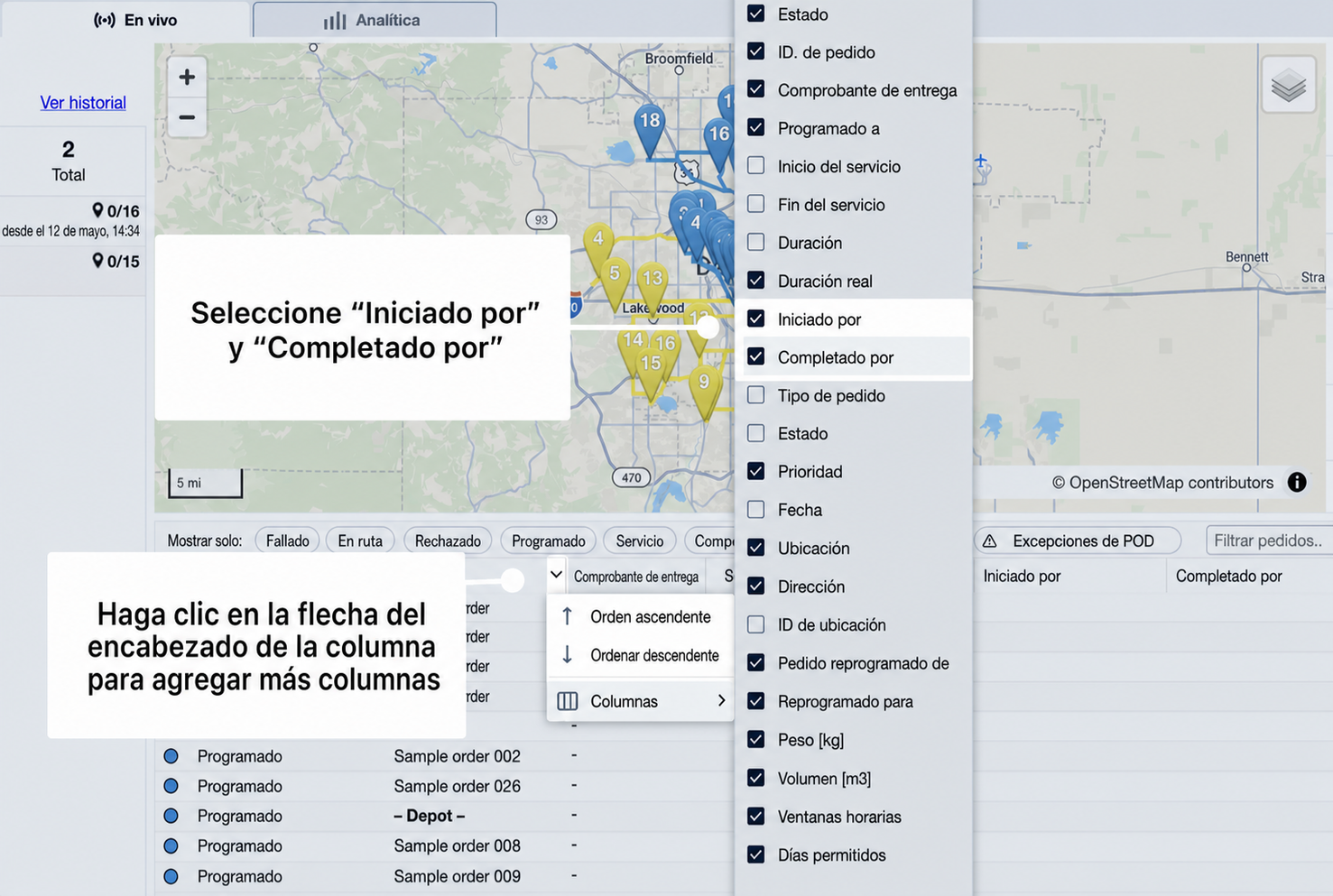Select the Sample order 009 cell
The height and width of the screenshot is (896, 1333).
click(457, 876)
